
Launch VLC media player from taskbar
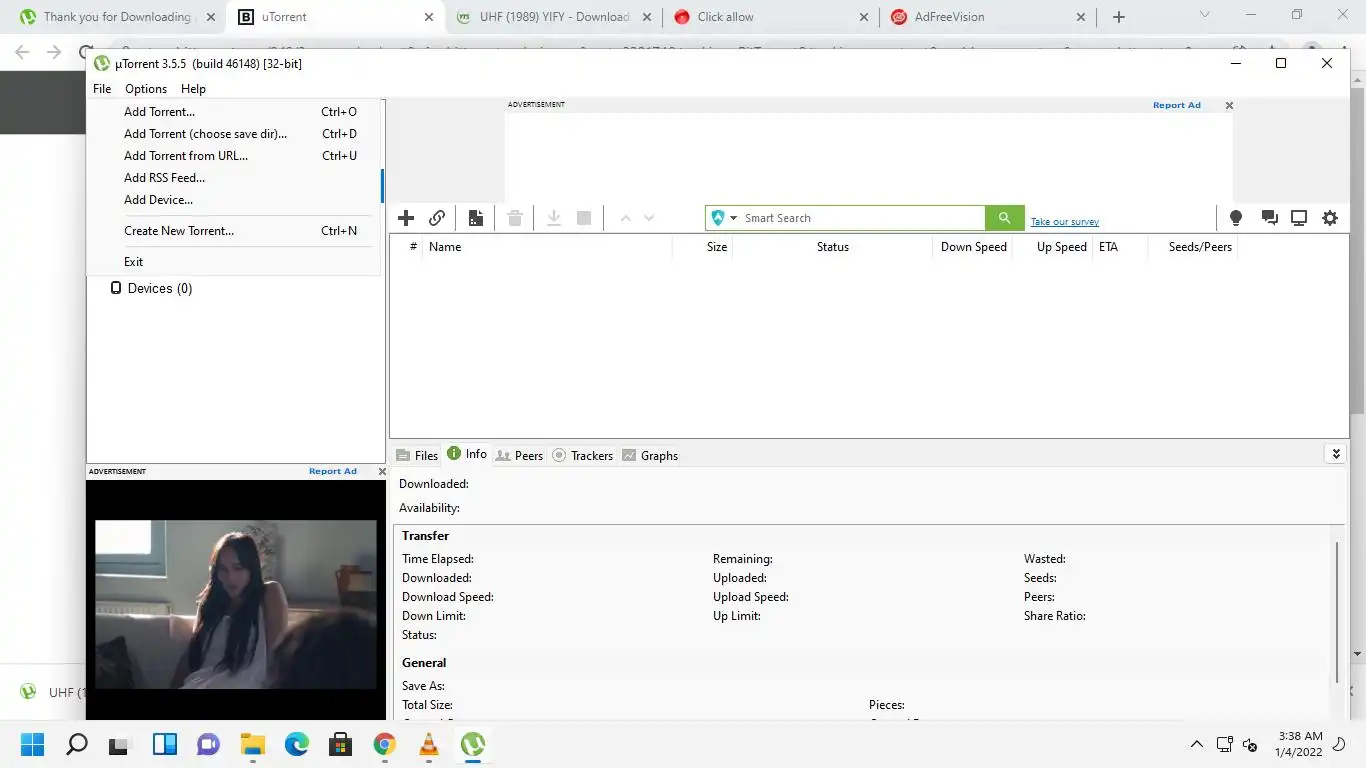point(428,744)
